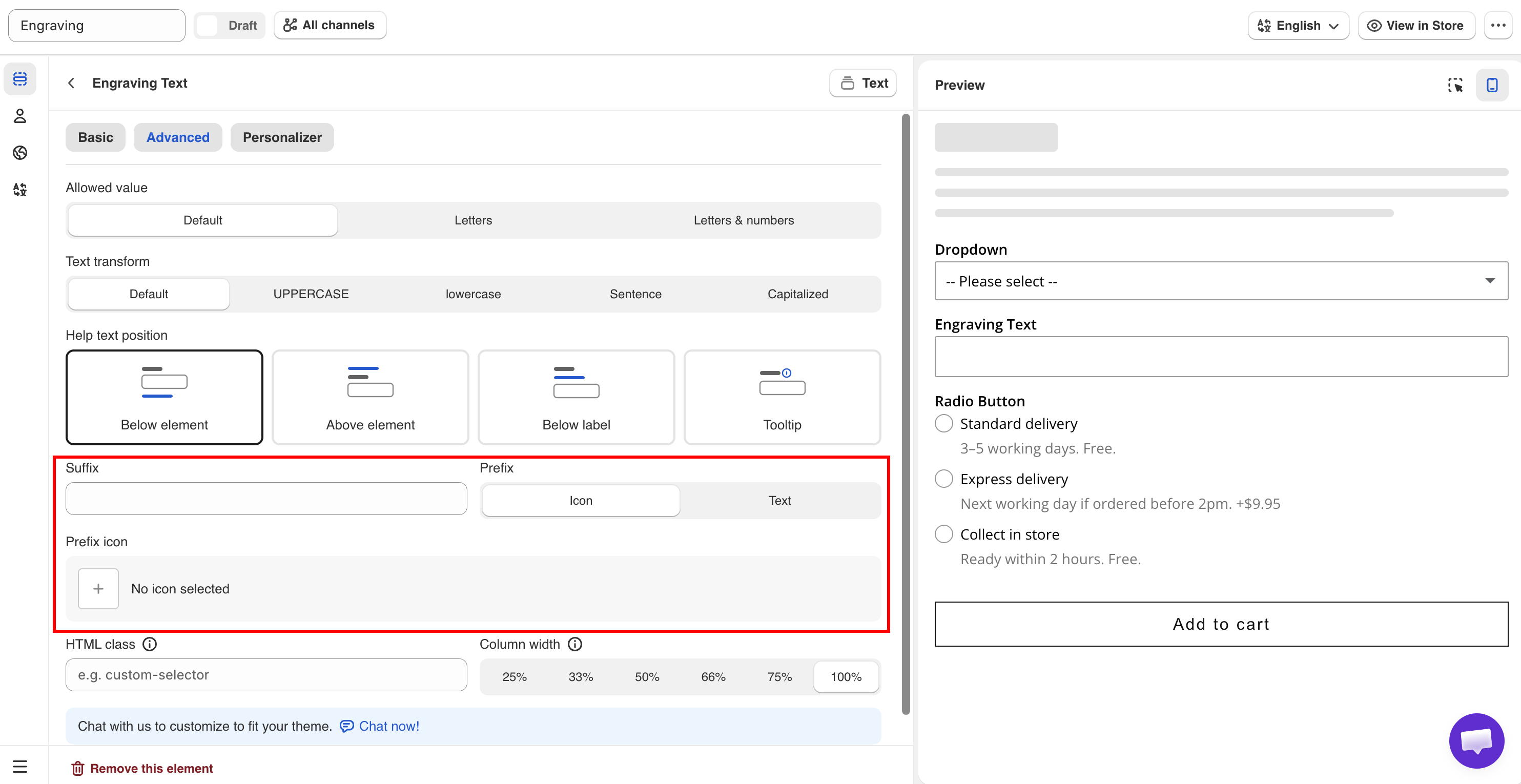Open the English language dropdown

1298,26
